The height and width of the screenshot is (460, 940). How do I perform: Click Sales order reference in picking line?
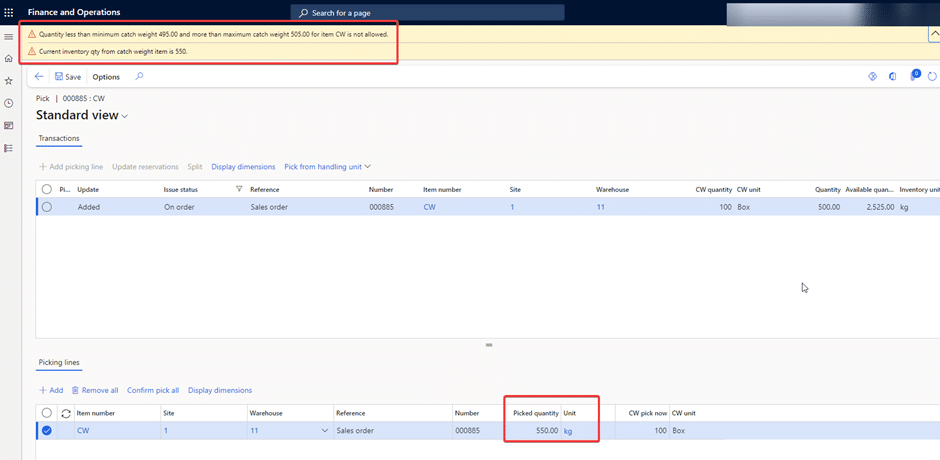tap(355, 431)
